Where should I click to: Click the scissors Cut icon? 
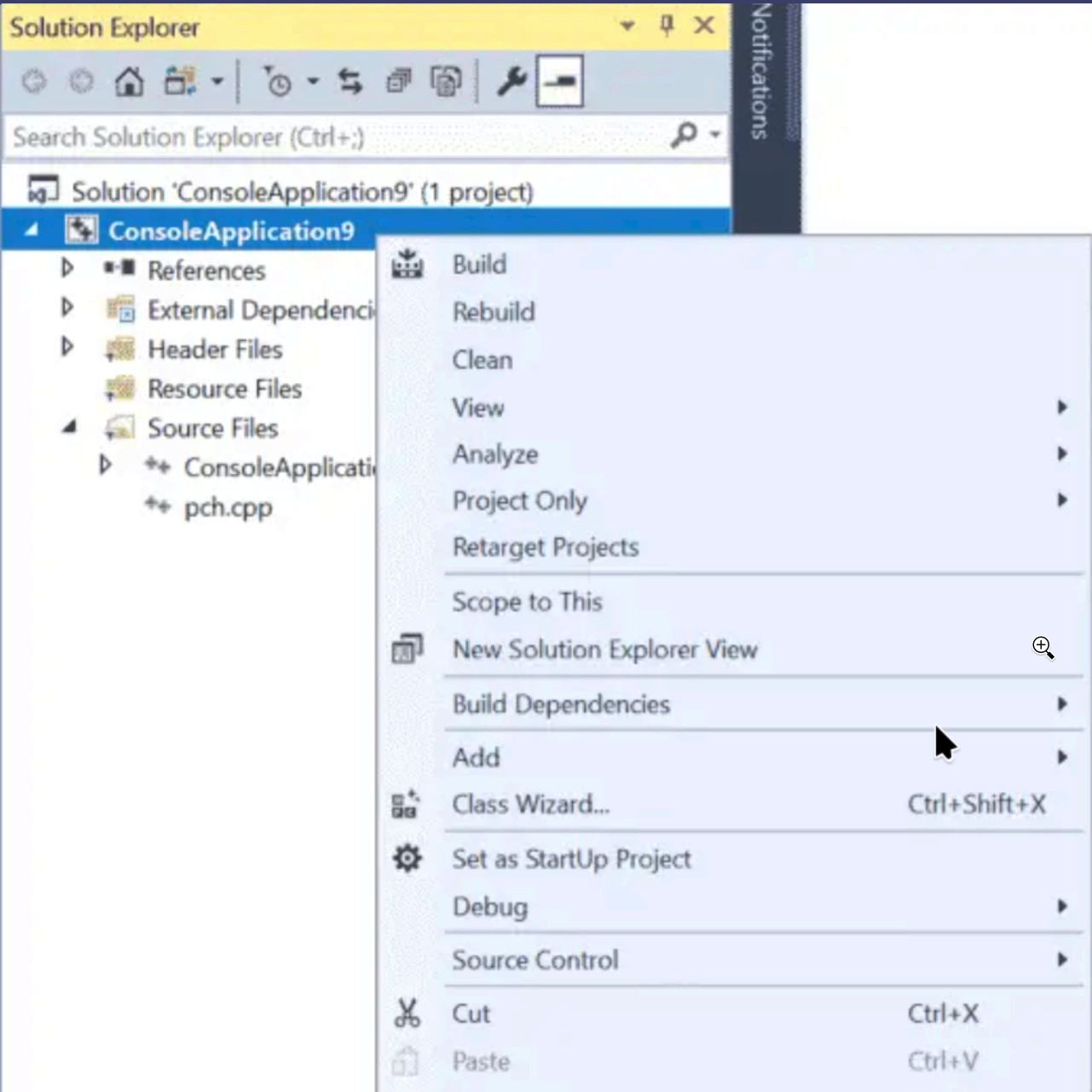407,1013
